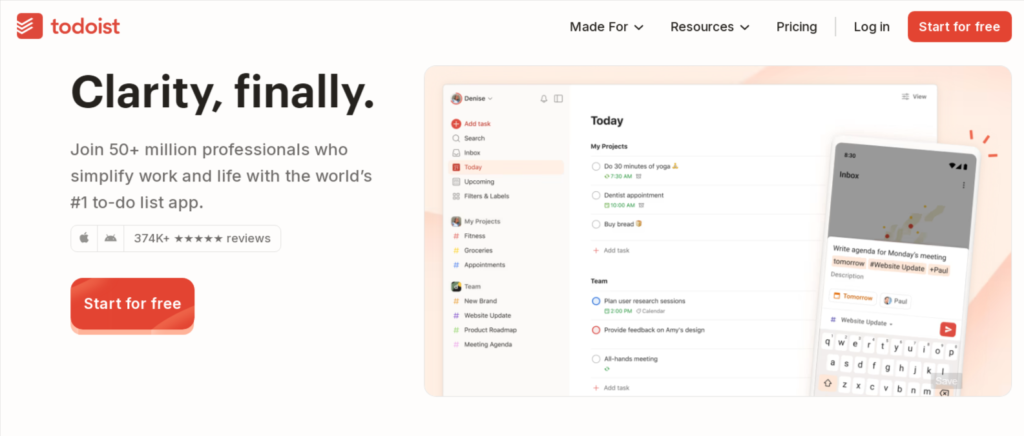Open the Meeting Agenda project
Screen dimensions: 1024x436
tap(488, 345)
